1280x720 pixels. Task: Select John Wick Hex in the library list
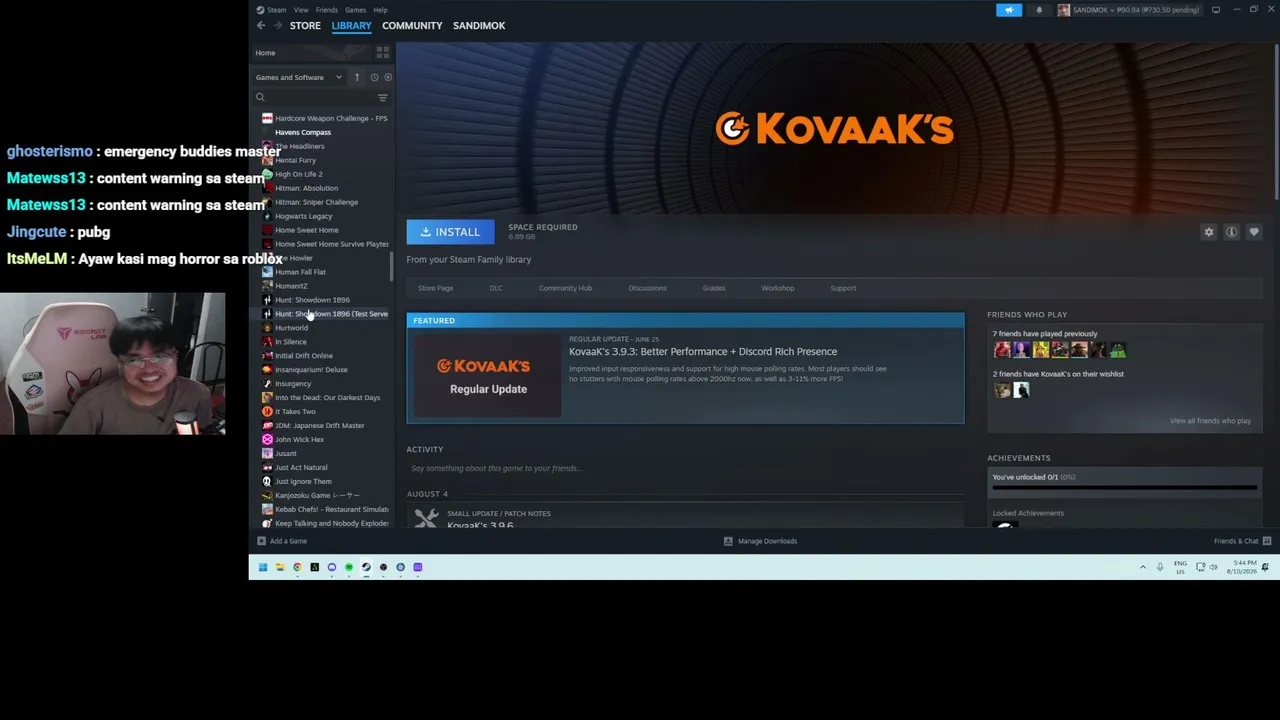[x=299, y=440]
